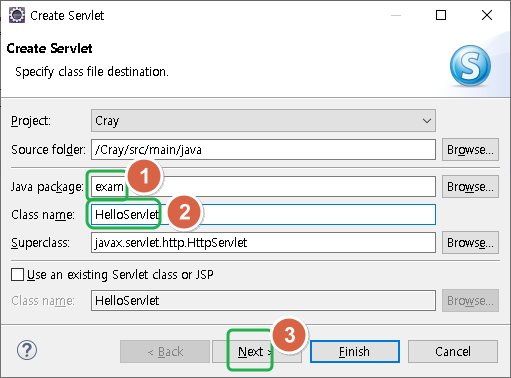Viewport: 511px width, 378px height.
Task: Click the Java package field containing exam
Action: pos(263,187)
